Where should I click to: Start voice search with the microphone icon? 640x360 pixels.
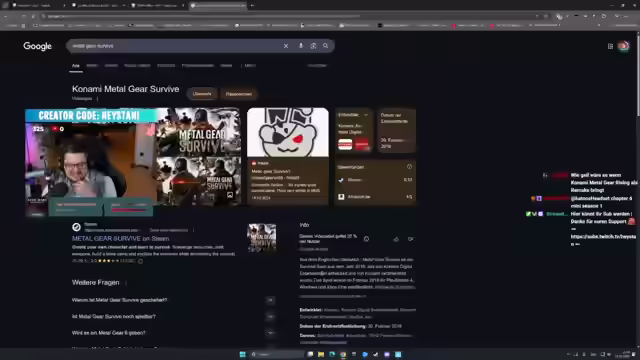point(301,46)
